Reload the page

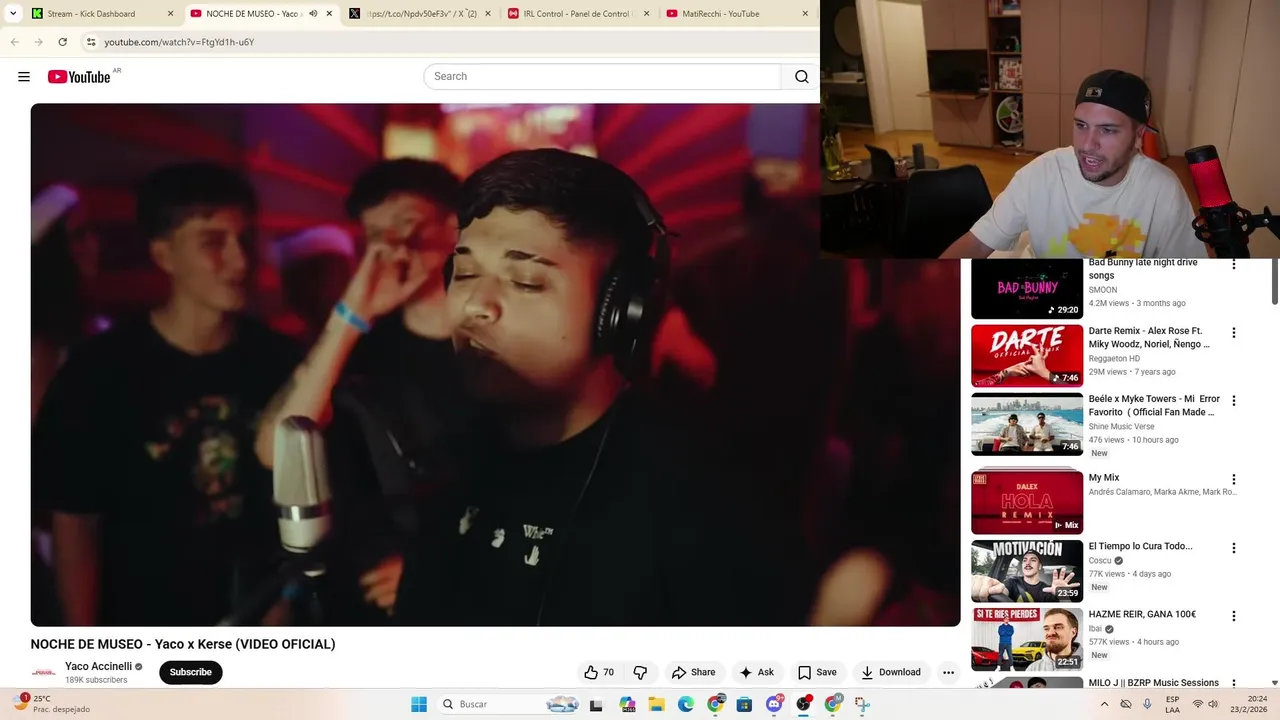[x=62, y=42]
